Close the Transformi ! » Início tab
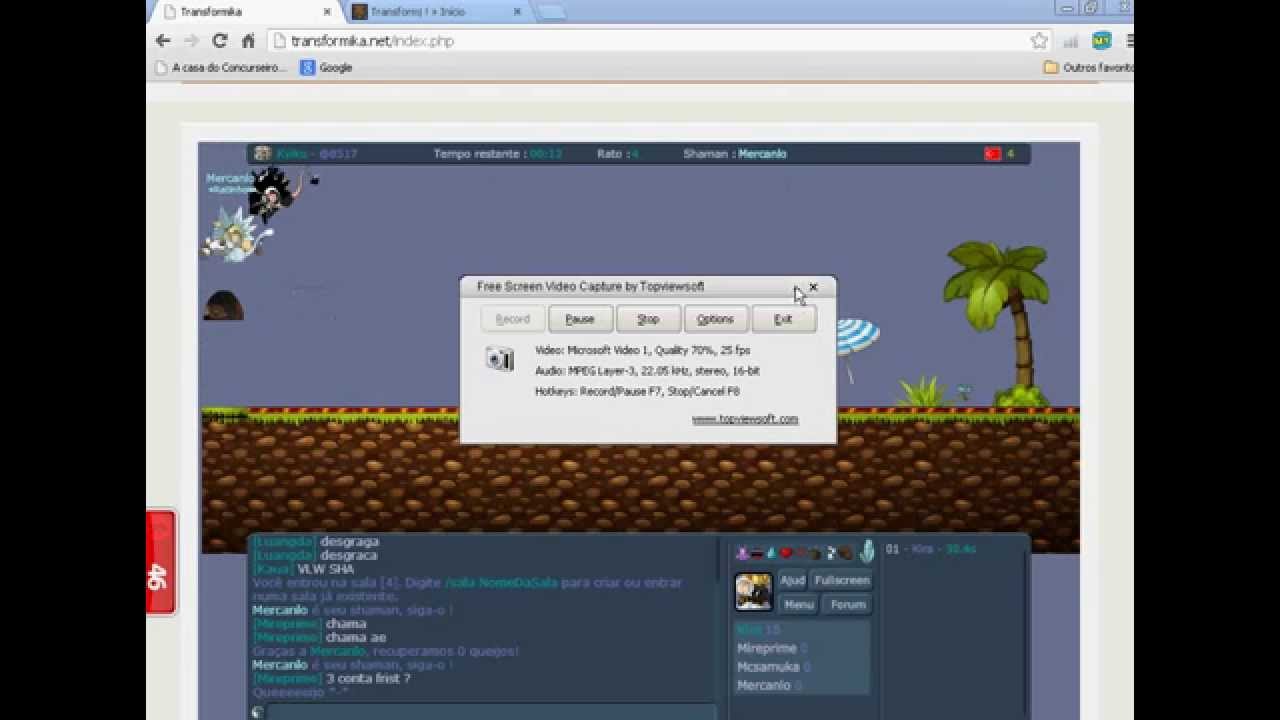Viewport: 1280px width, 720px height. (517, 12)
